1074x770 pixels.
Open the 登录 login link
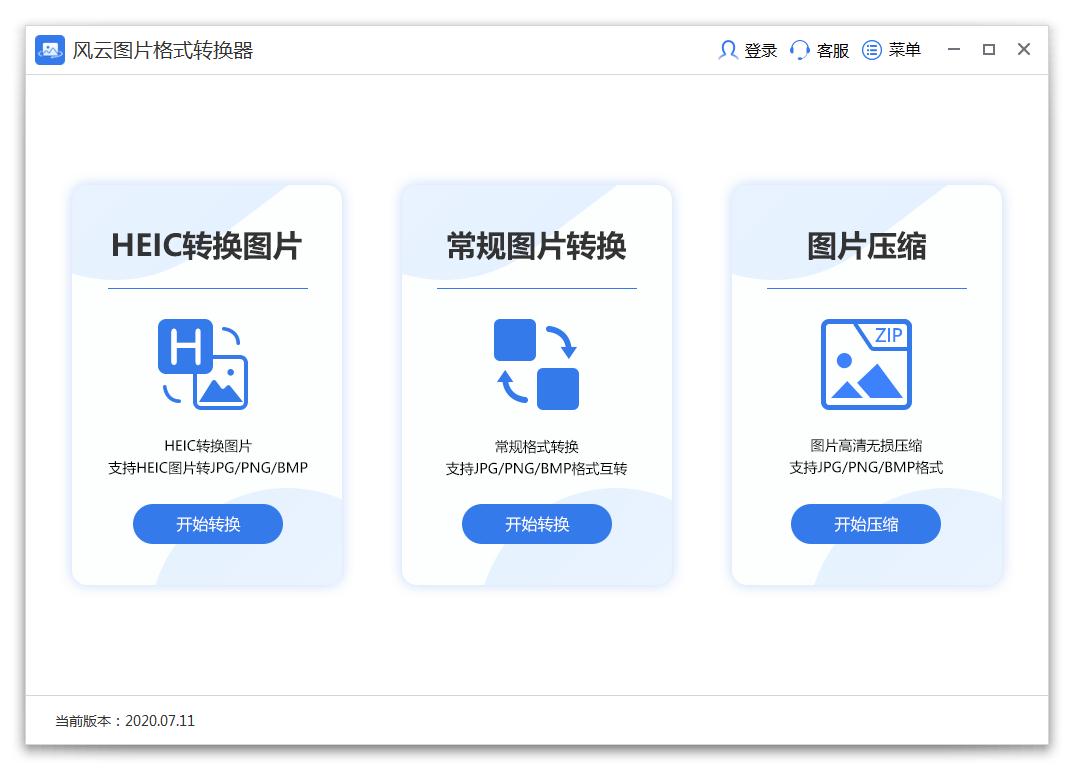760,50
